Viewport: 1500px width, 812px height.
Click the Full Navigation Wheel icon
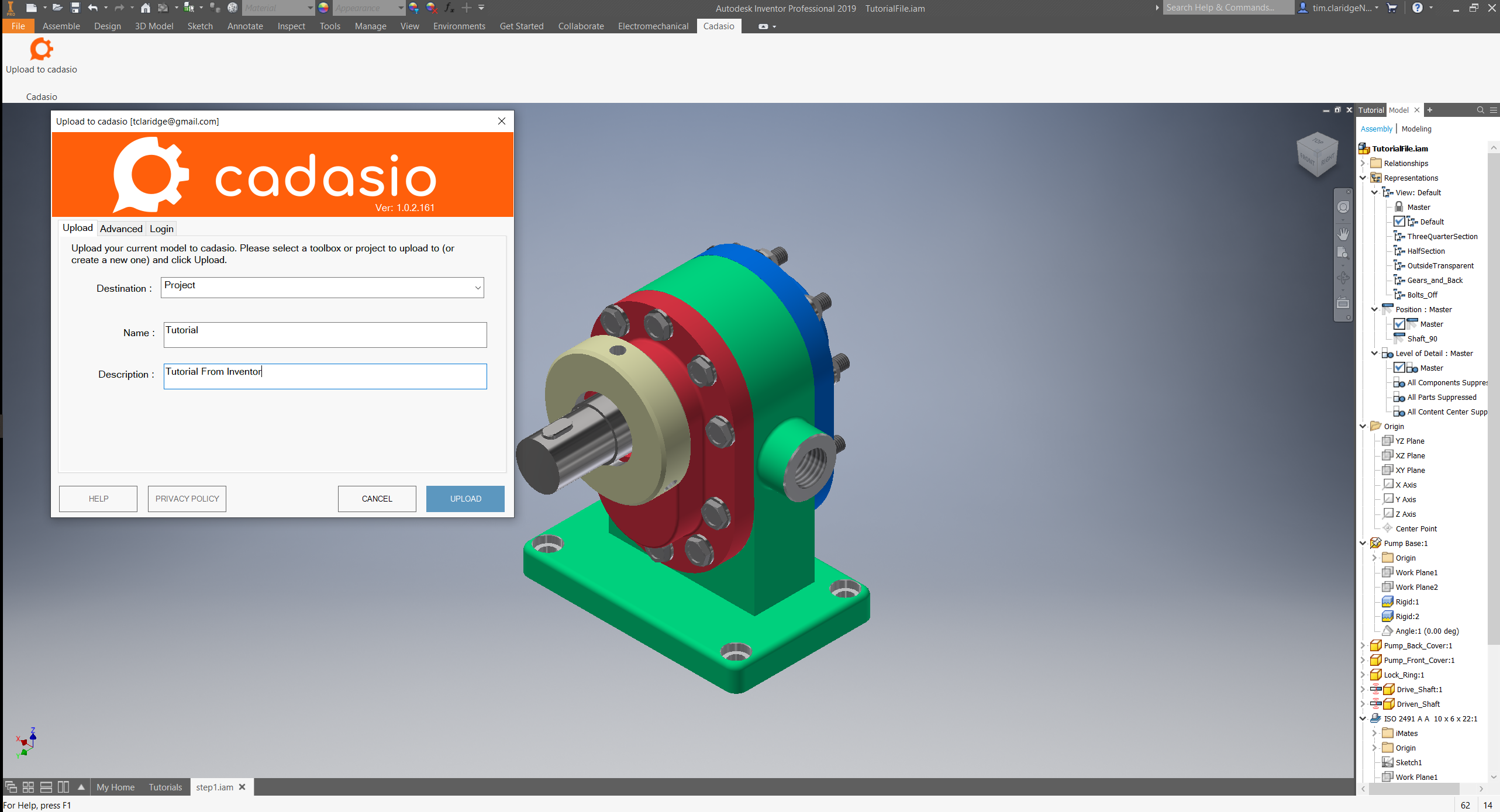[1343, 208]
